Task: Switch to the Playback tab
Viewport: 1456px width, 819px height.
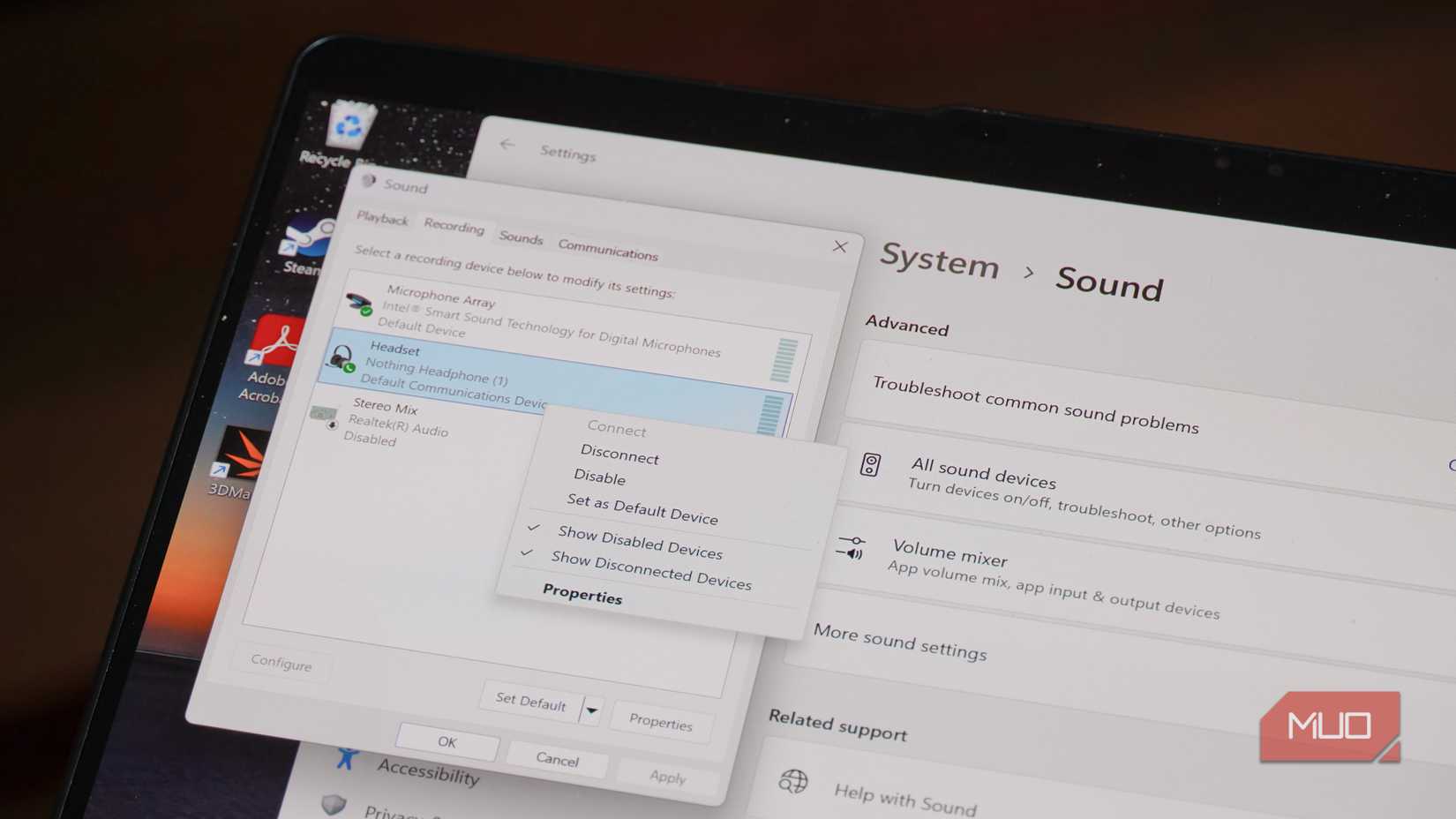Action: pyautogui.click(x=381, y=218)
